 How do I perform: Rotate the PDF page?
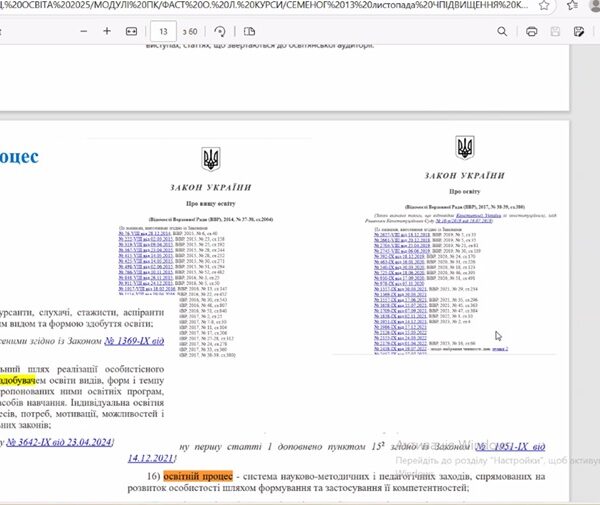pos(220,31)
